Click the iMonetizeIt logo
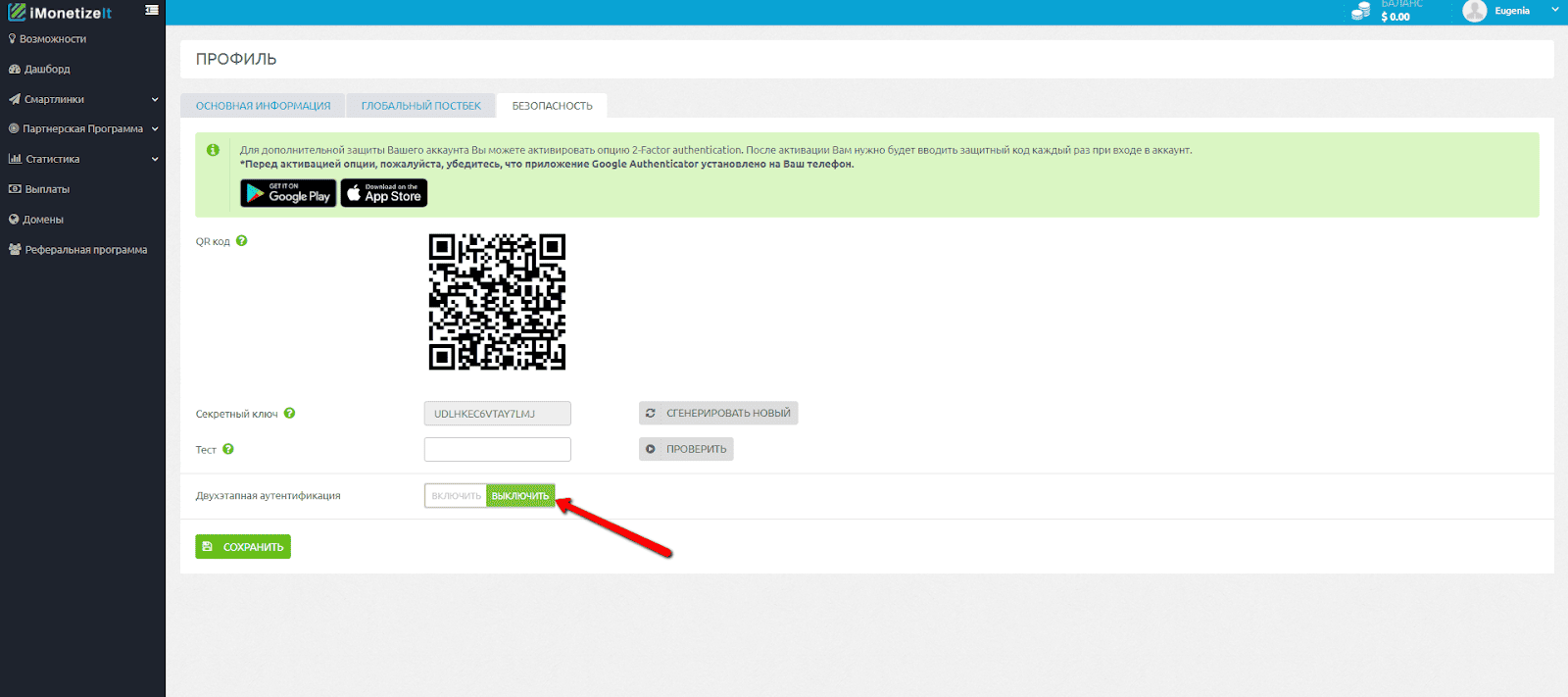Image resolution: width=1568 pixels, height=697 pixels. (x=60, y=13)
